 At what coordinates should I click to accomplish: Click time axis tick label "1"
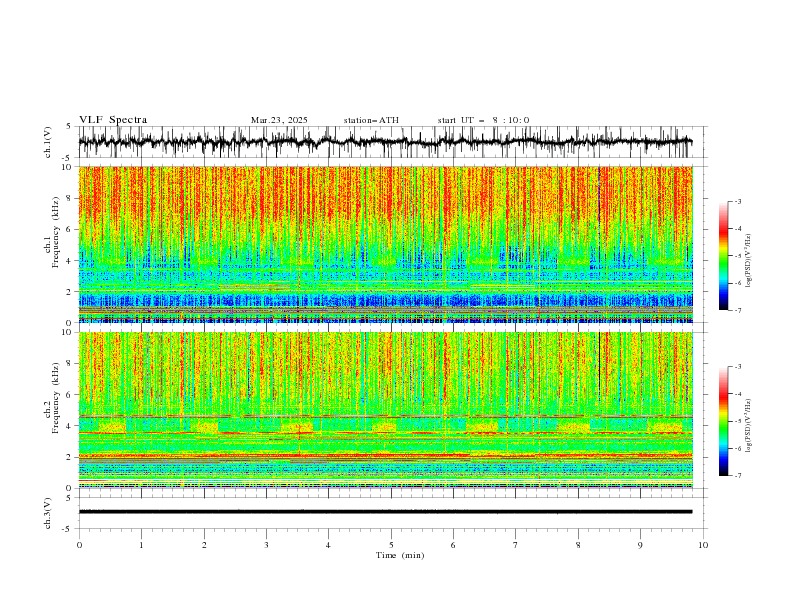tap(141, 545)
